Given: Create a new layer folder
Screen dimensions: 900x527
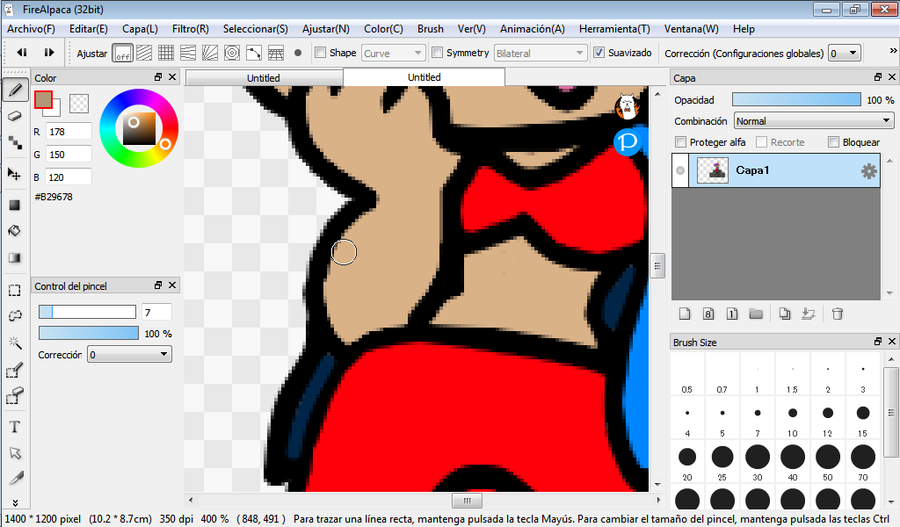Looking at the screenshot, I should pyautogui.click(x=756, y=313).
